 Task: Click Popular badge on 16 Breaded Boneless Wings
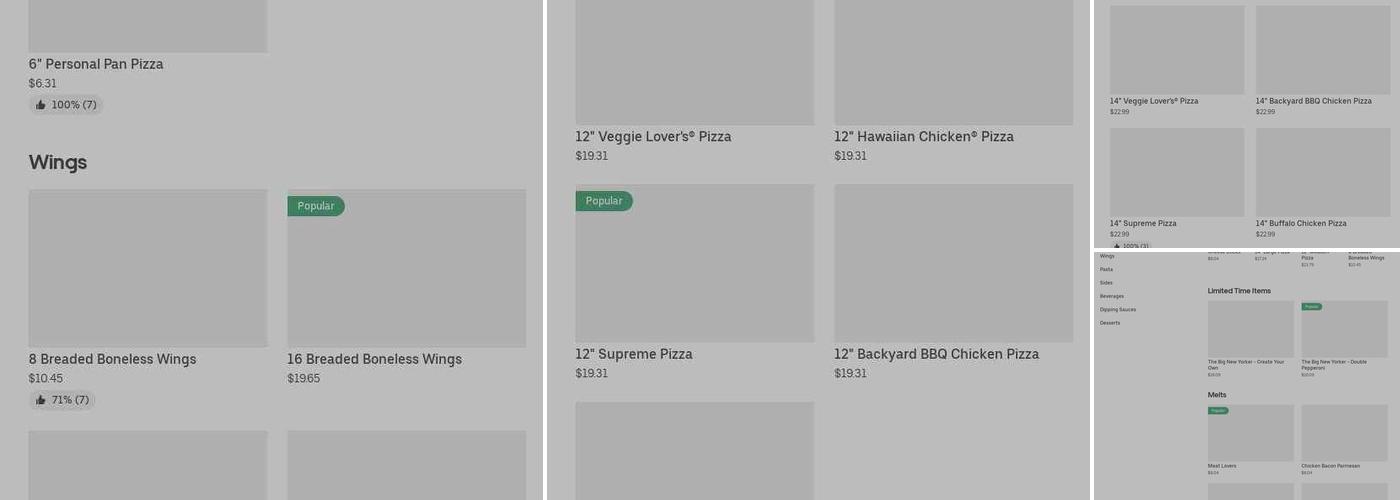[x=316, y=206]
